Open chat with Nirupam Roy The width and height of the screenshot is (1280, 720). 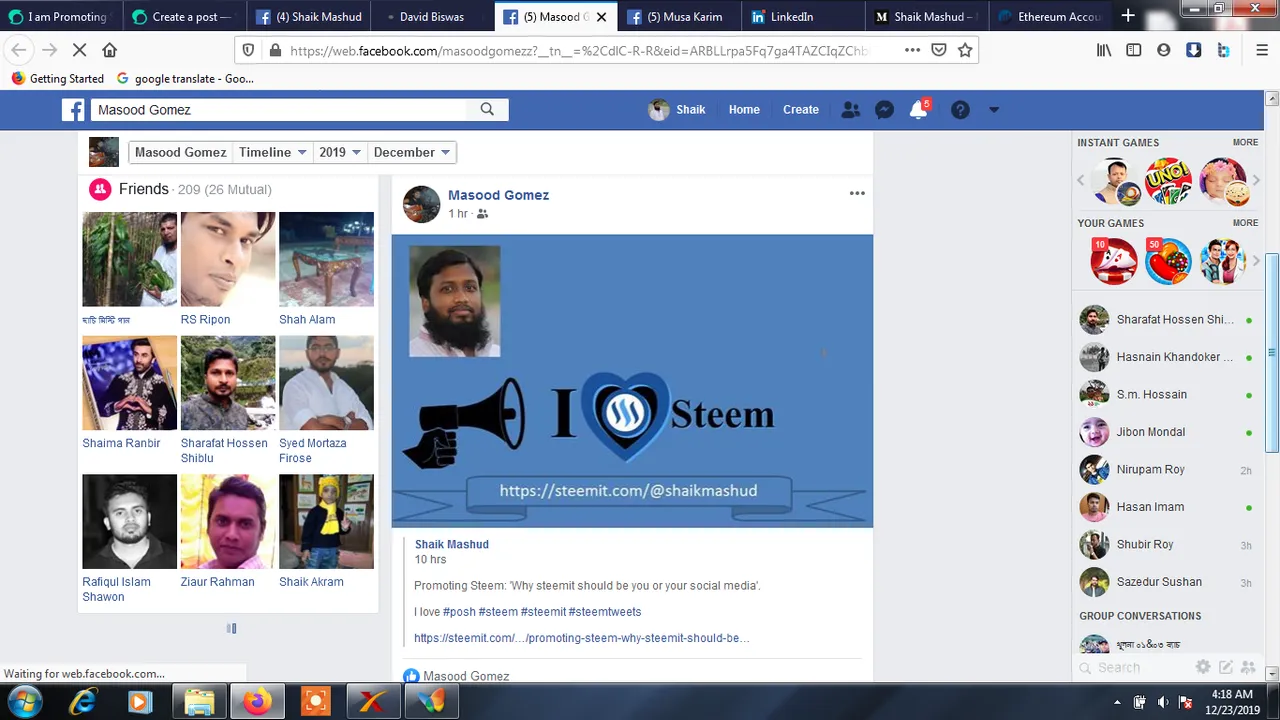click(1165, 469)
